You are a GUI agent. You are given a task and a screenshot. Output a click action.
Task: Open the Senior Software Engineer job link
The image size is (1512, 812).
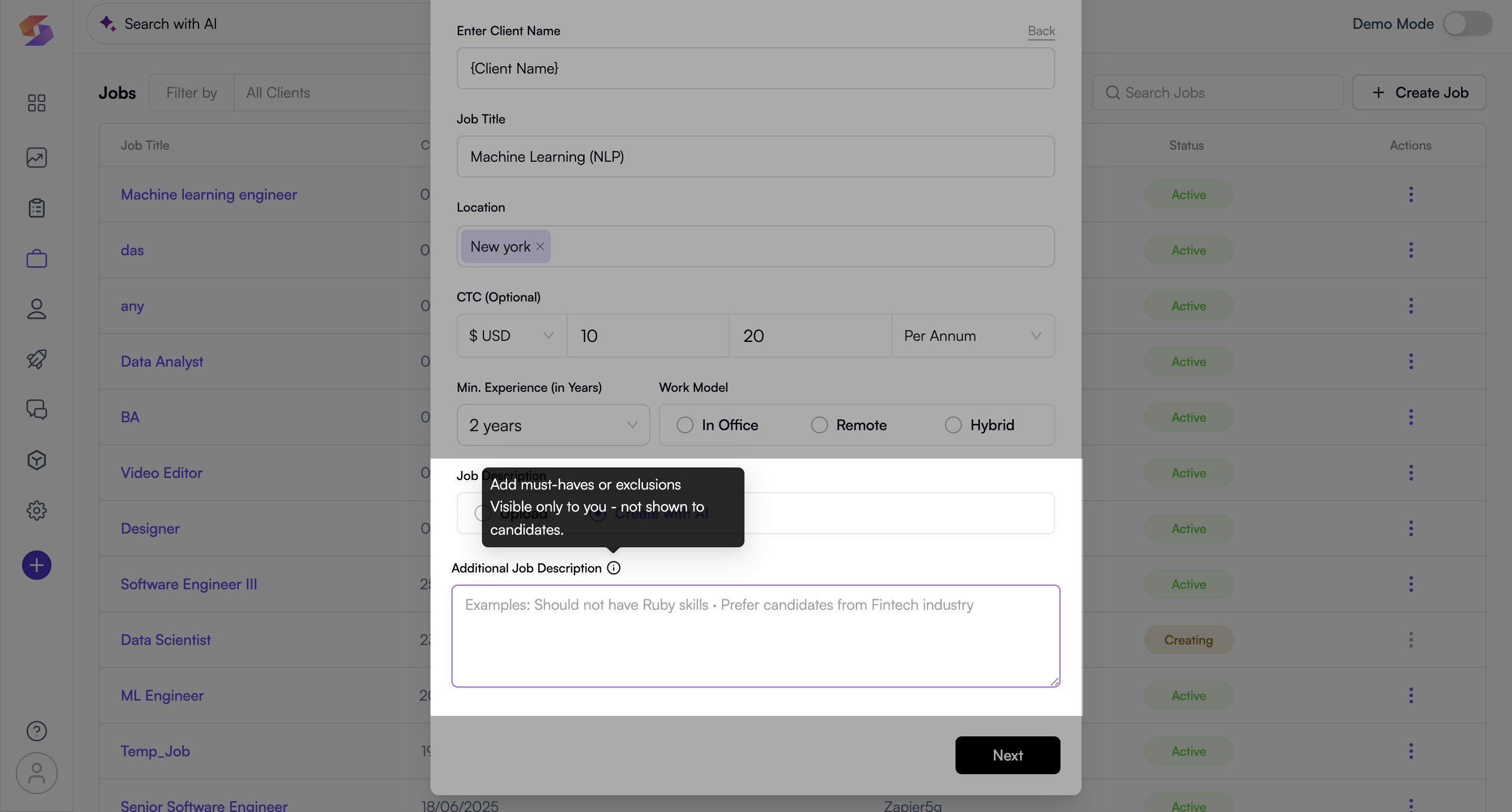coord(204,805)
